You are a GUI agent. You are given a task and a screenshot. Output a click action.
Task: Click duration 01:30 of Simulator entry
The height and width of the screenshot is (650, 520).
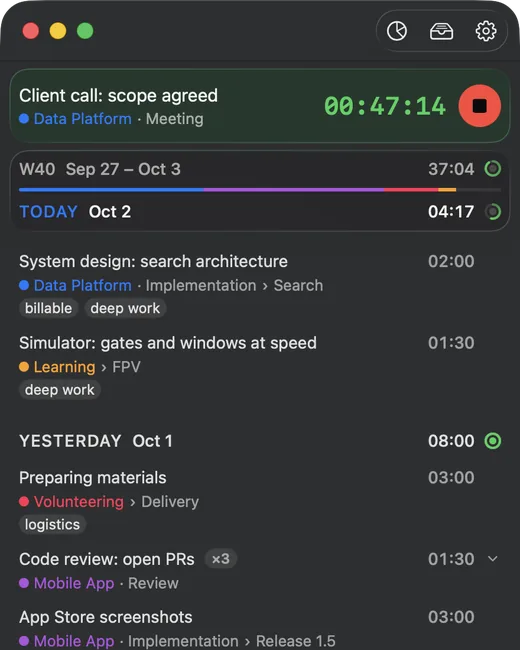click(451, 343)
